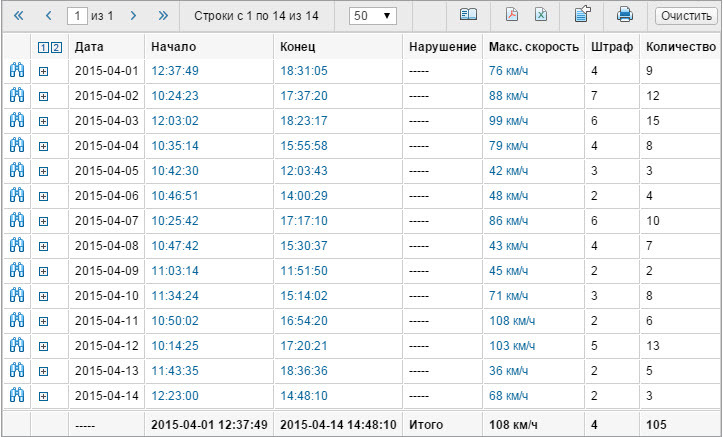The height and width of the screenshot is (437, 723).
Task: Open the 36 км/ч speed link
Action: point(509,370)
